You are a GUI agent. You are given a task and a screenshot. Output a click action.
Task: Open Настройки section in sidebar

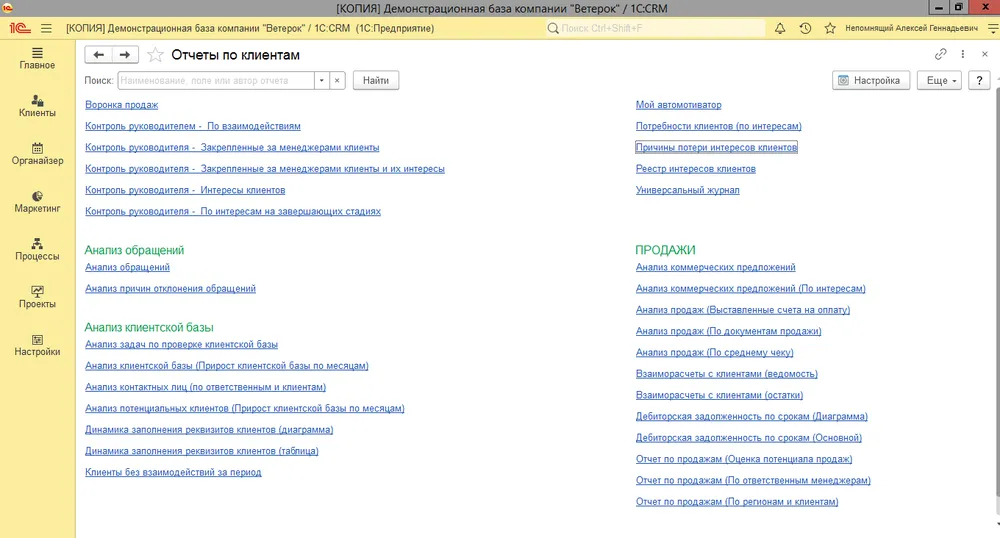37,345
